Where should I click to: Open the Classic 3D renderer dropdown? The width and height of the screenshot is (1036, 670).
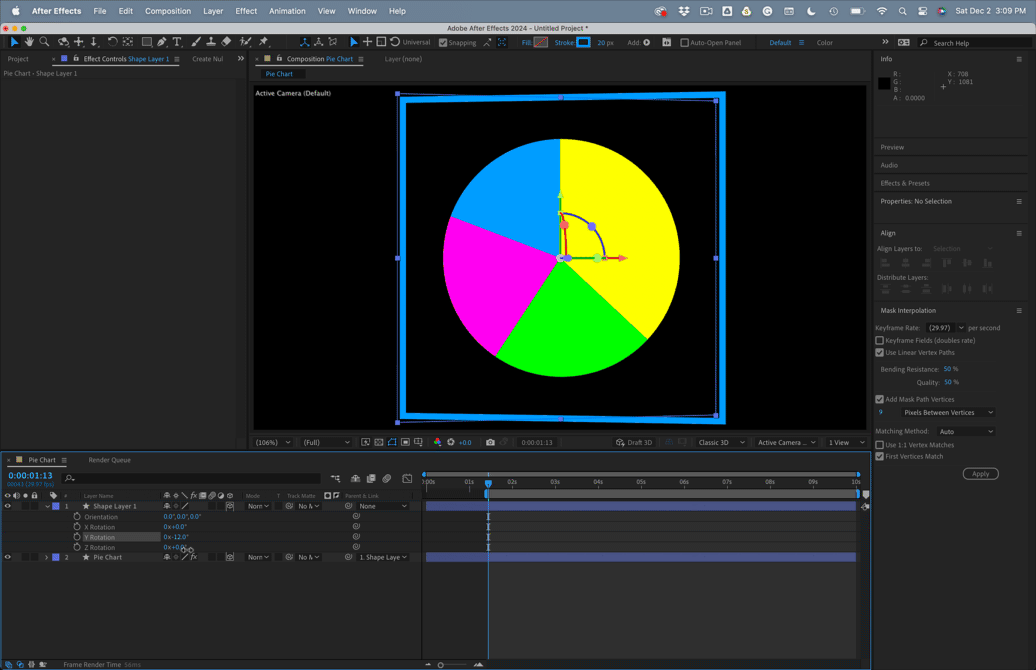pyautogui.click(x=721, y=443)
